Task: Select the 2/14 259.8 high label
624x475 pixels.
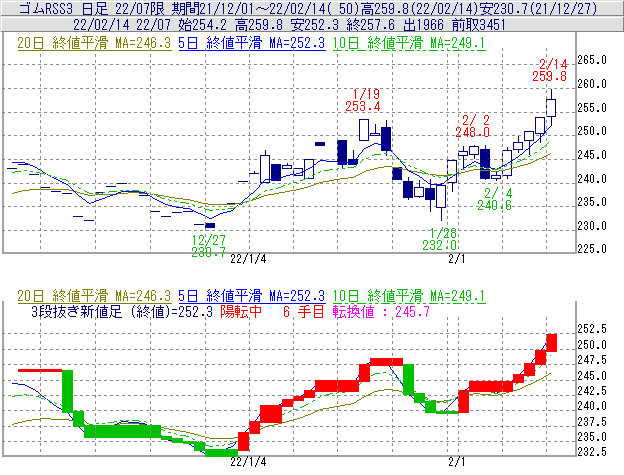Action: (x=550, y=70)
